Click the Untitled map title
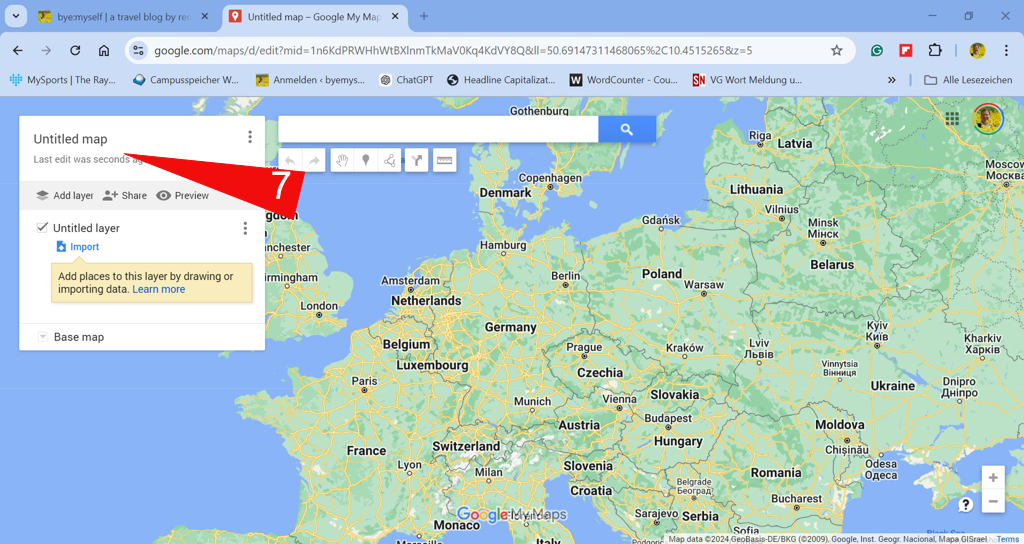Image resolution: width=1024 pixels, height=544 pixels. pos(71,139)
